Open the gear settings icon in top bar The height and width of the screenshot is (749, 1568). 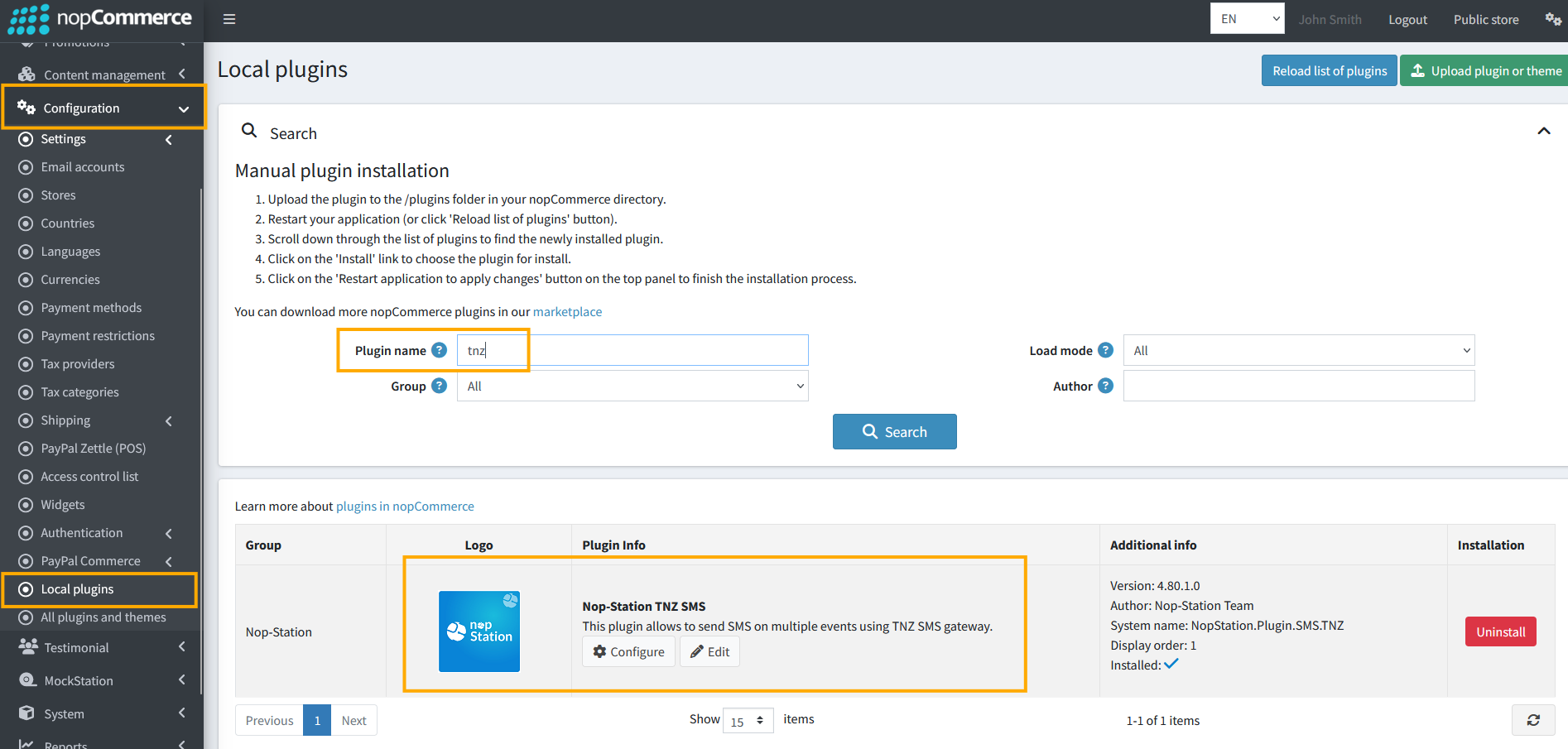click(x=1553, y=19)
